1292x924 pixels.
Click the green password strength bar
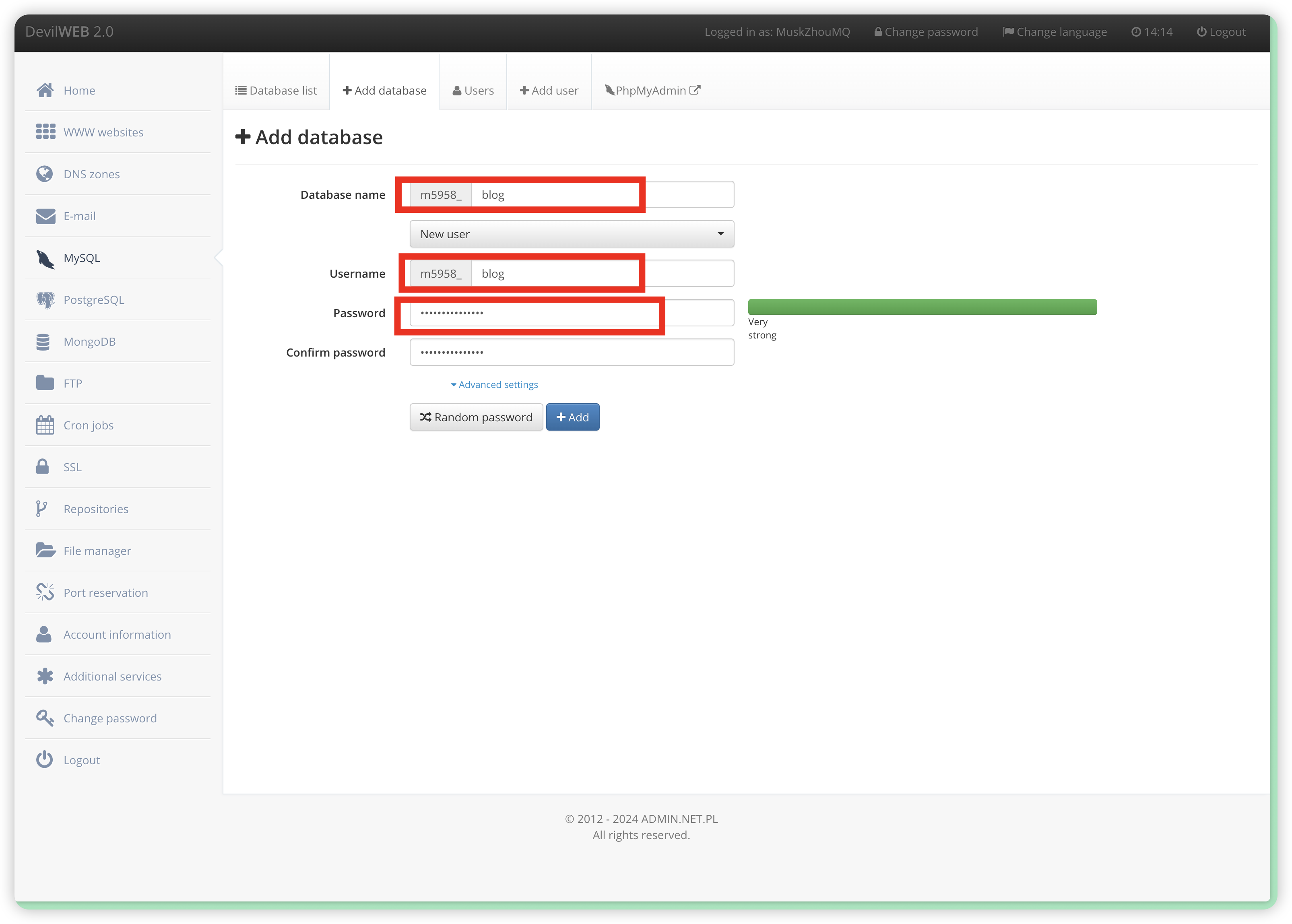pyautogui.click(x=922, y=307)
